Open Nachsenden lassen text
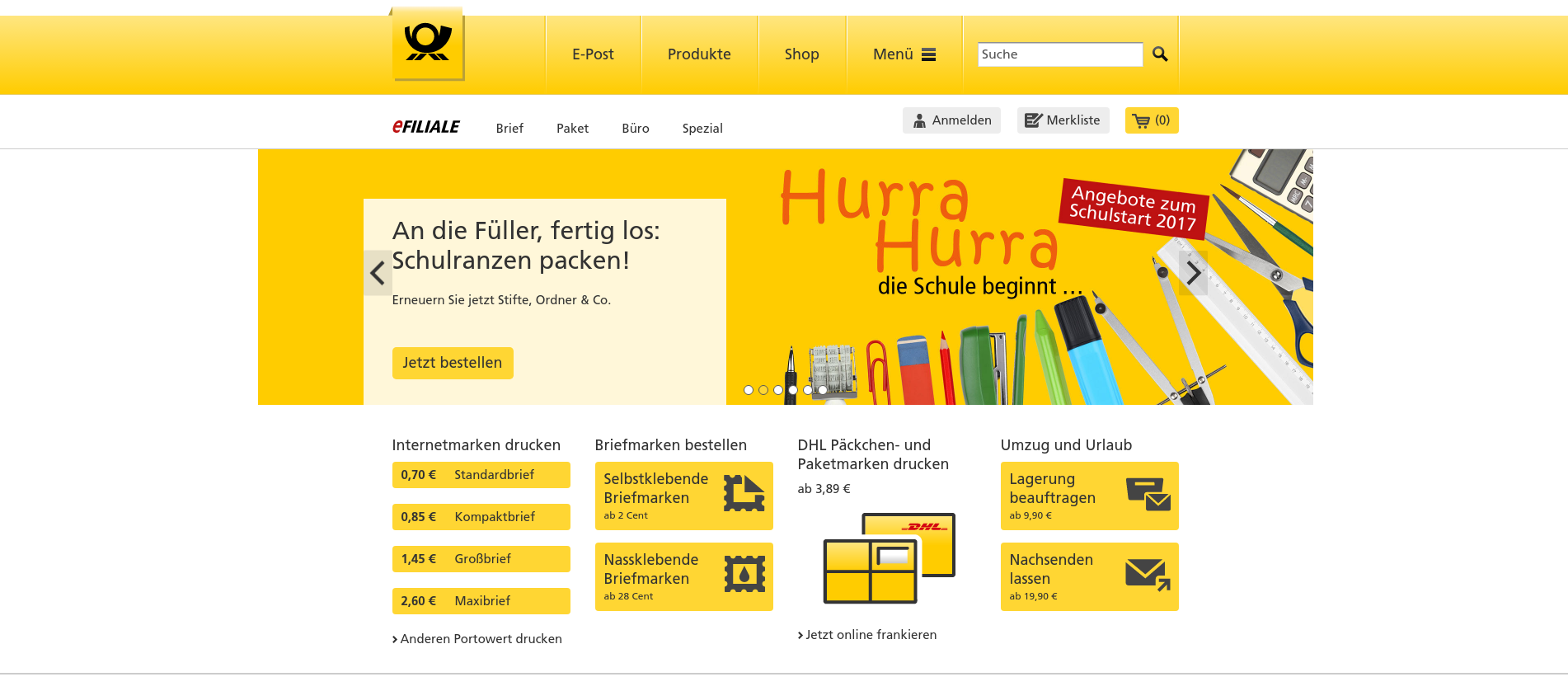The height and width of the screenshot is (691, 1568). (x=1051, y=569)
